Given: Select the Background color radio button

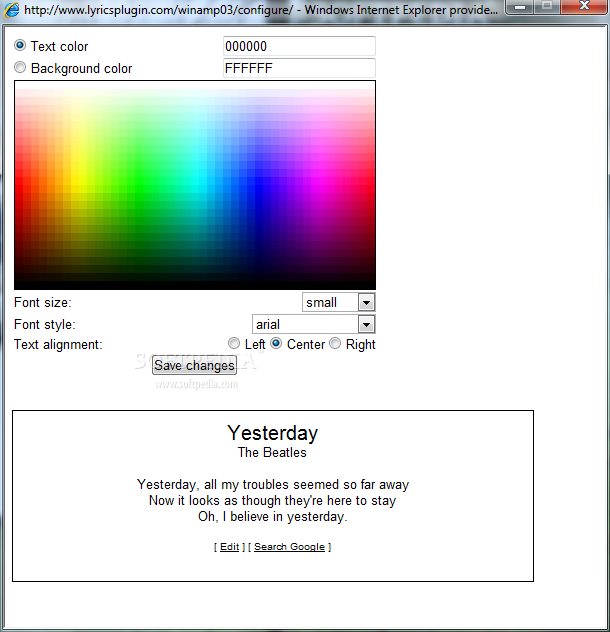Looking at the screenshot, I should [x=20, y=67].
